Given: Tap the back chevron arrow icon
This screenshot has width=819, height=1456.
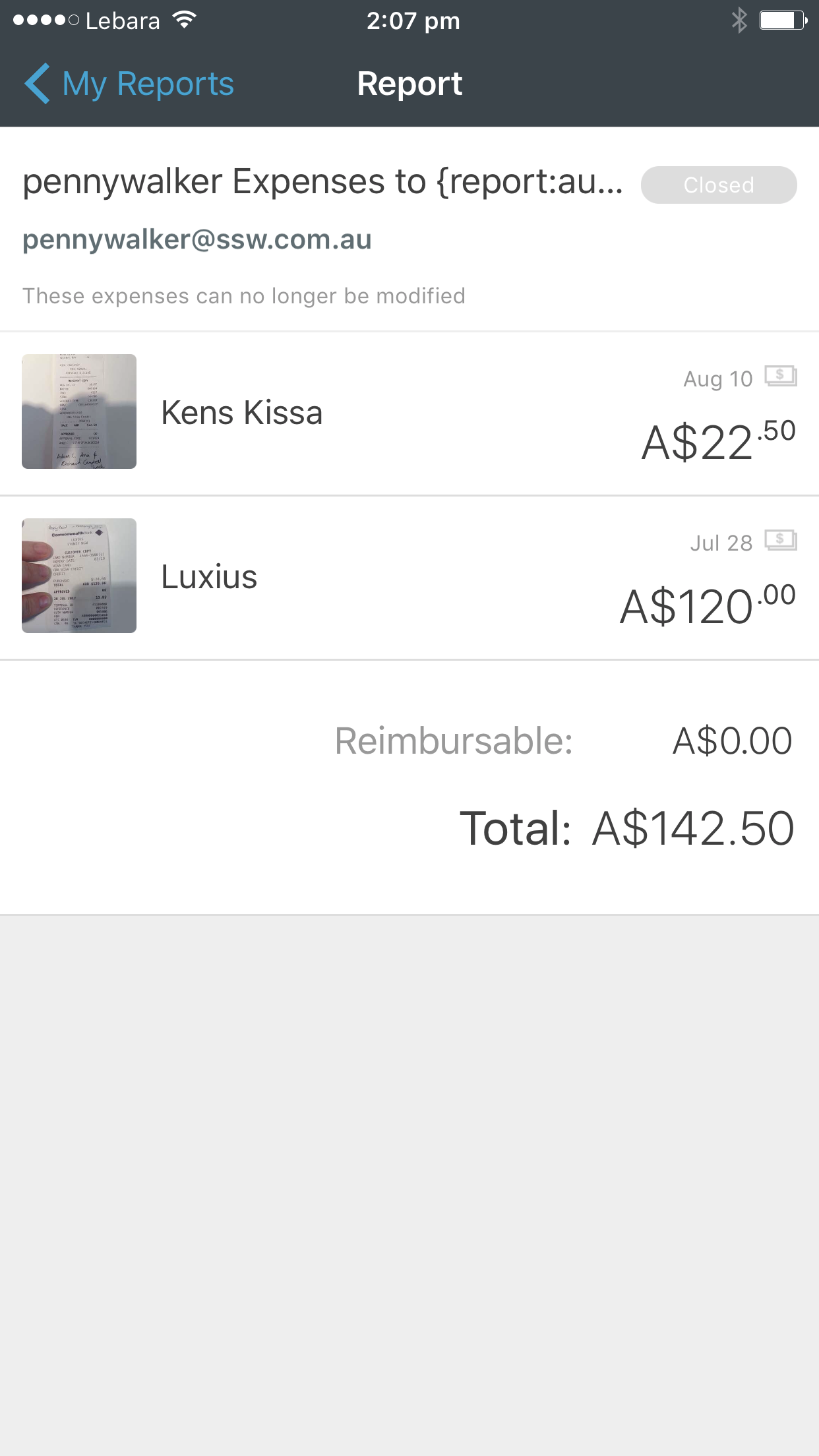Looking at the screenshot, I should [37, 84].
